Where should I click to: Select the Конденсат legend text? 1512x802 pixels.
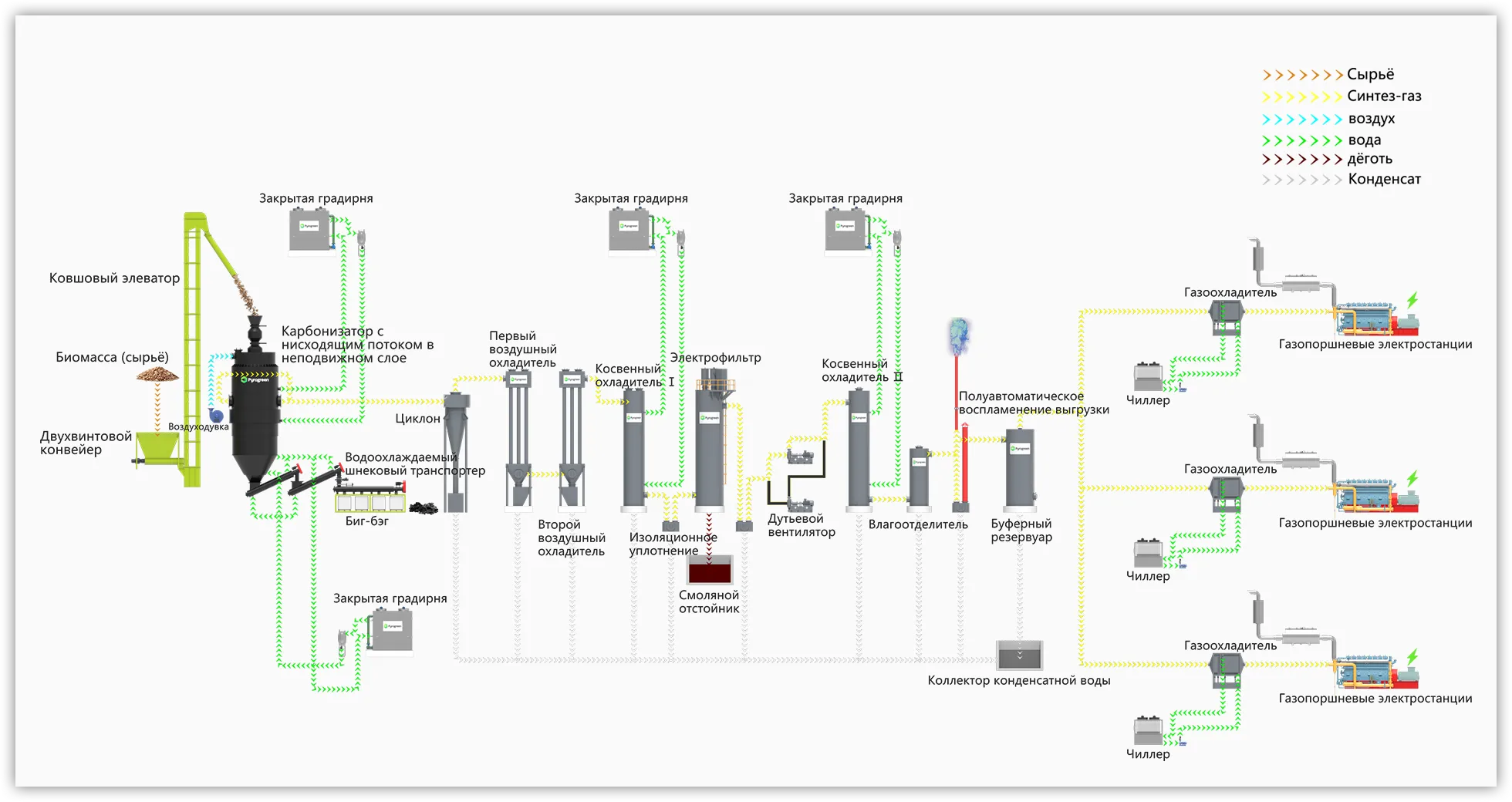(x=1384, y=180)
